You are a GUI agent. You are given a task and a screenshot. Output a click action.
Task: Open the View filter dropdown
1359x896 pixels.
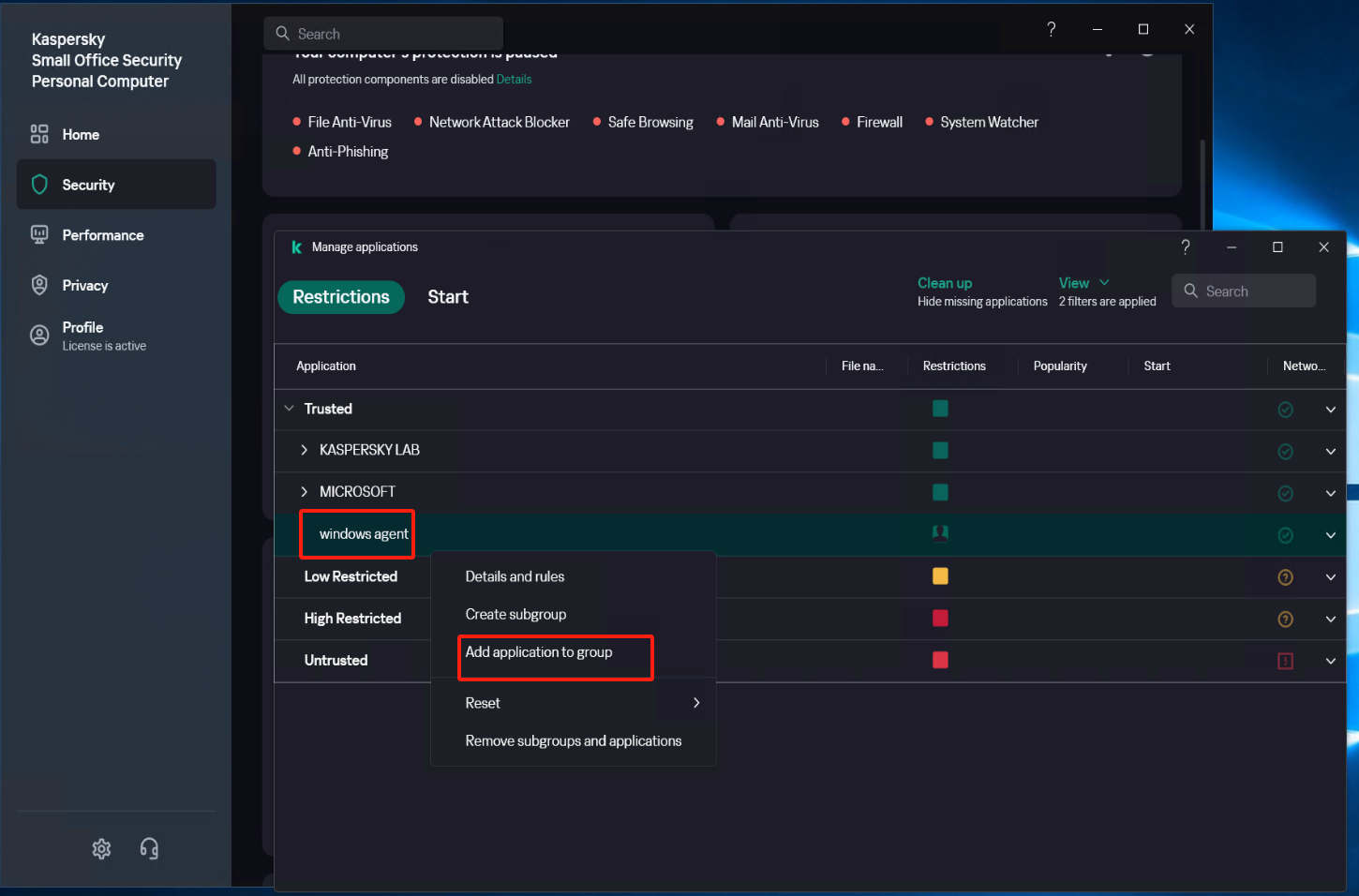(1083, 283)
